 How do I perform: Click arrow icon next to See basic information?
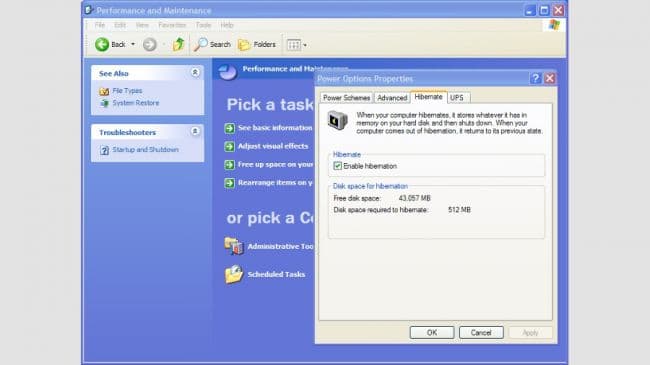tap(230, 128)
